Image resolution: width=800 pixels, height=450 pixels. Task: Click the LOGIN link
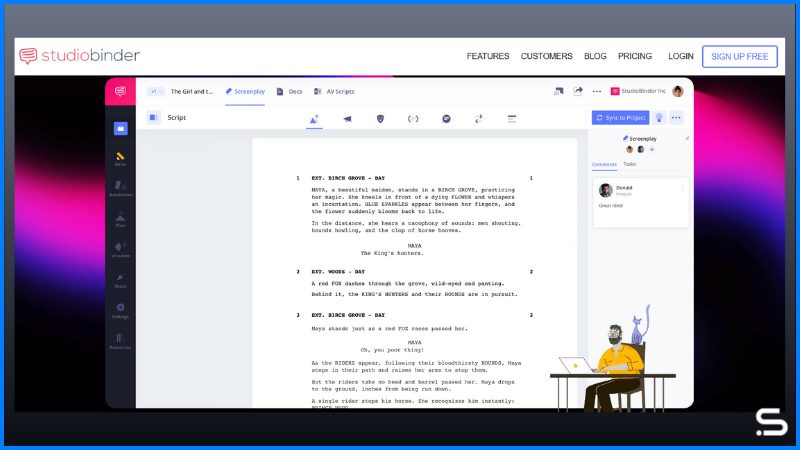(x=681, y=56)
